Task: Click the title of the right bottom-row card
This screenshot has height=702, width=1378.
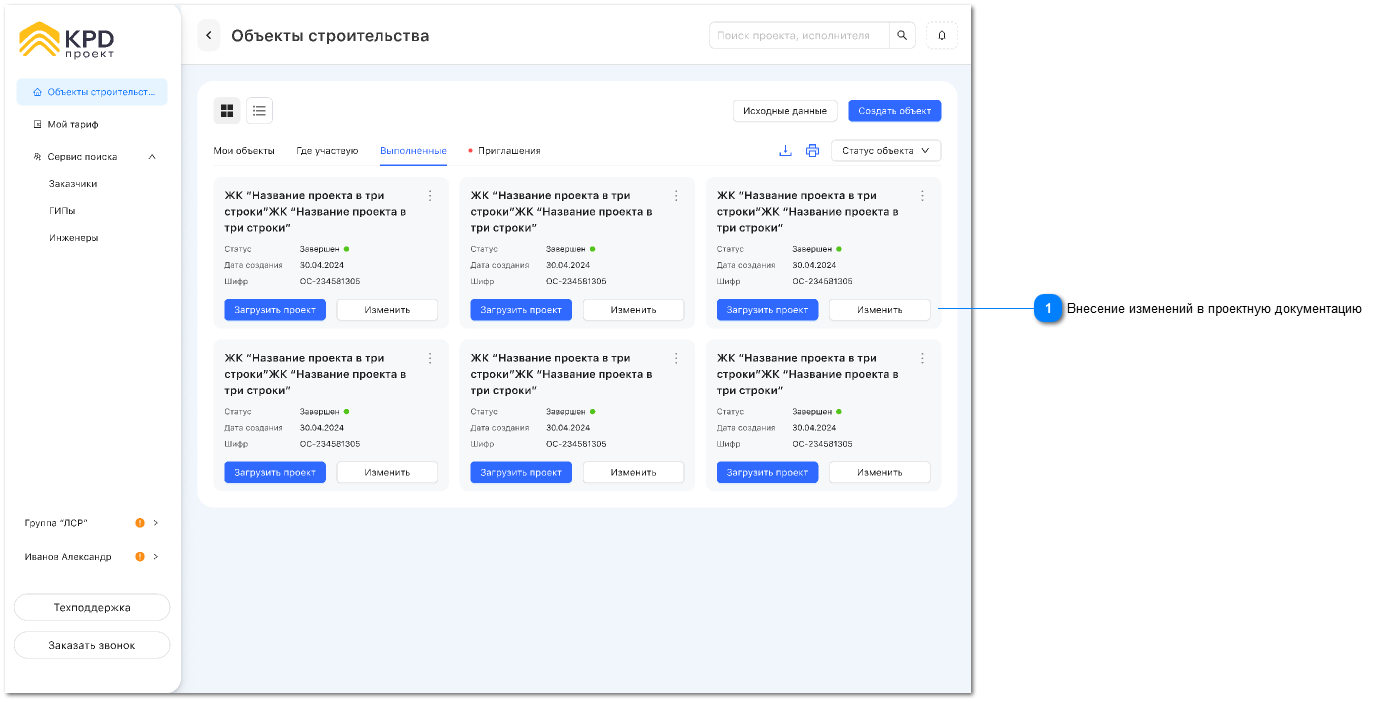Action: click(x=808, y=374)
